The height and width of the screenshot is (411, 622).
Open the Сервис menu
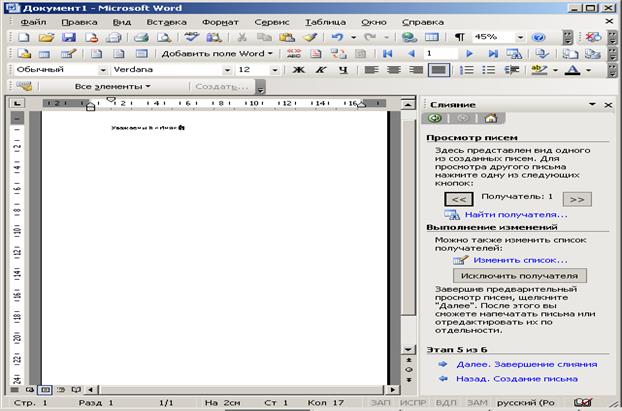tap(272, 22)
